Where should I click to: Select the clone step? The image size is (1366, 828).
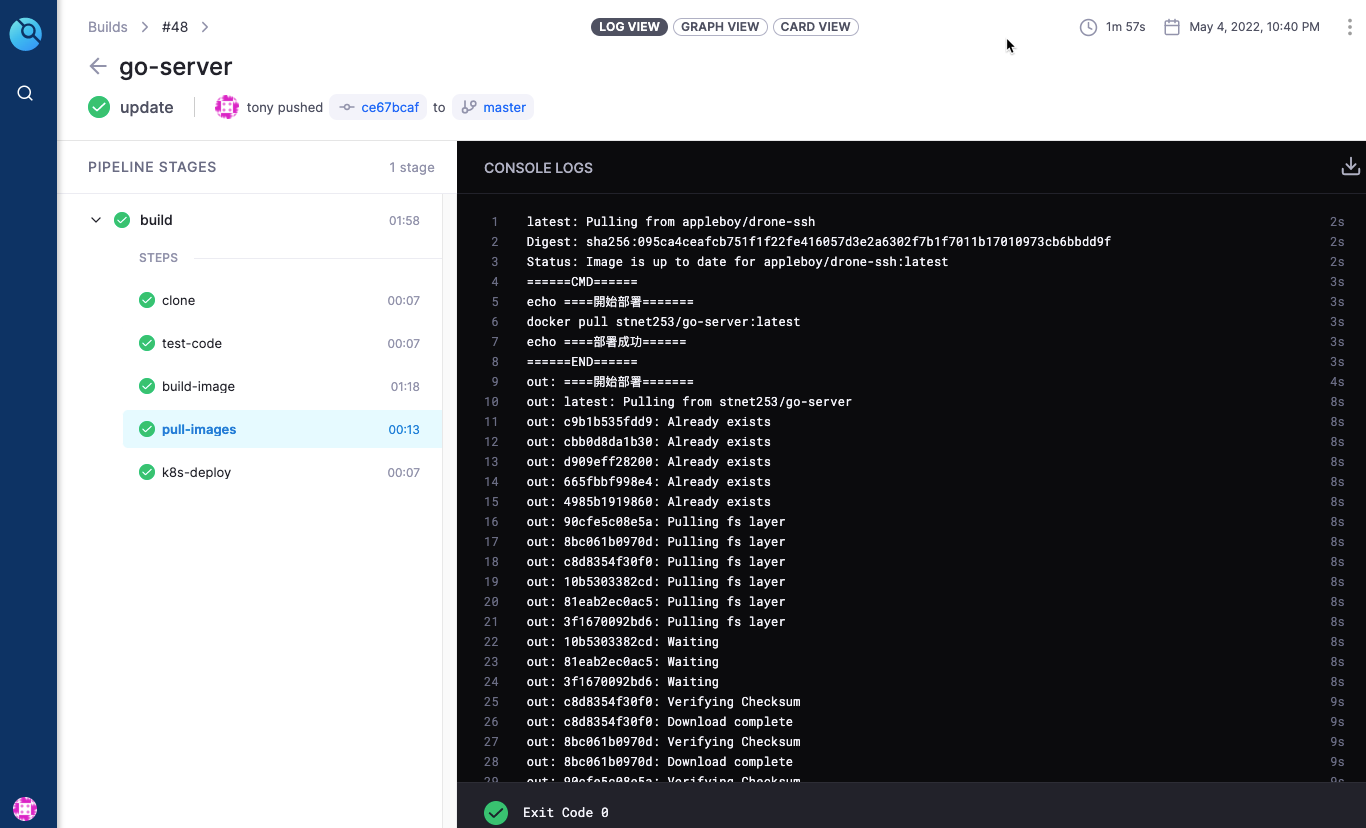(282, 300)
